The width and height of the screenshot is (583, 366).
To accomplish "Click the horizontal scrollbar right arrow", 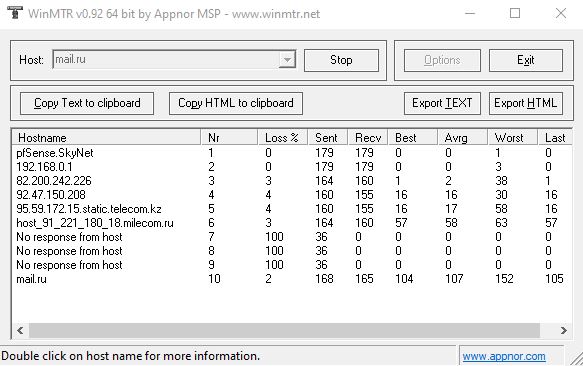I will (x=563, y=330).
